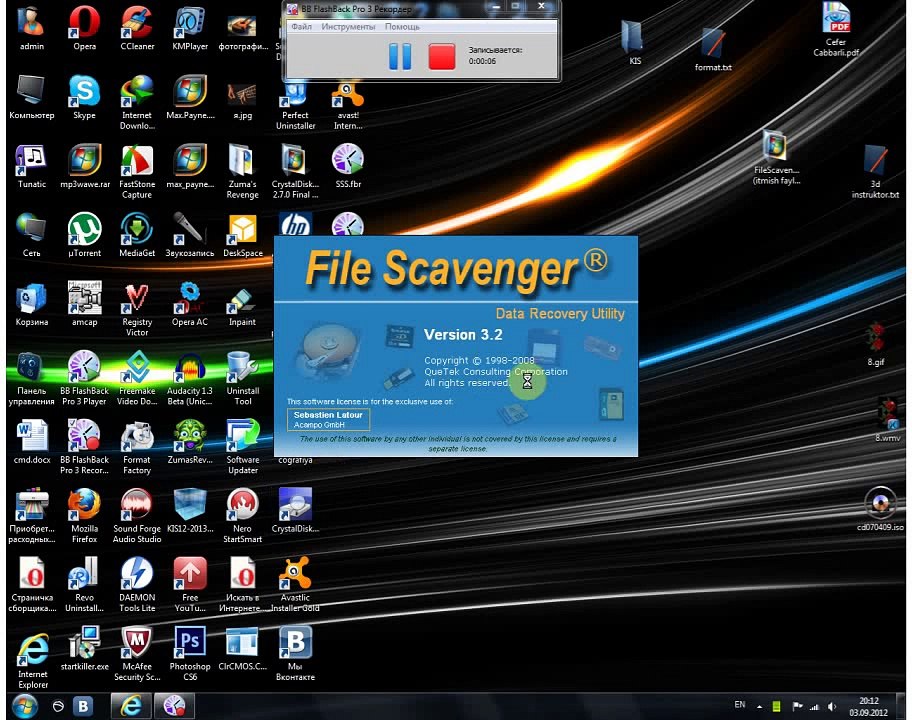The image size is (912, 720).
Task: Show hidden tray icons arrow
Action: tap(759, 707)
